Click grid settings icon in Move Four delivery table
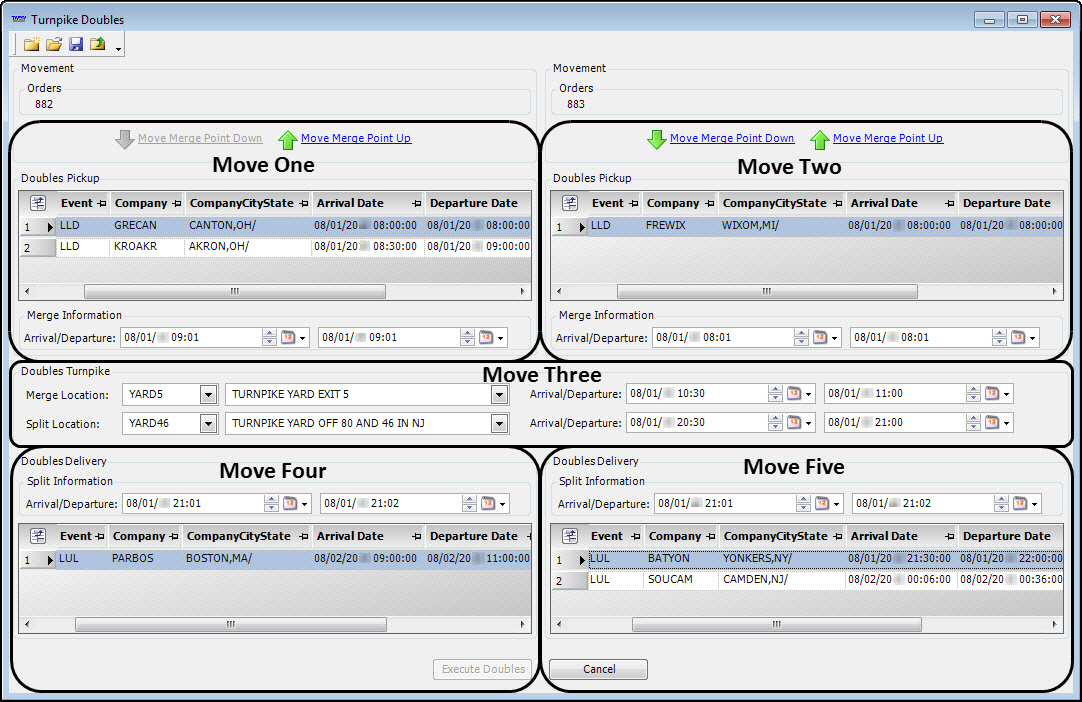Image resolution: width=1082 pixels, height=702 pixels. (x=38, y=536)
